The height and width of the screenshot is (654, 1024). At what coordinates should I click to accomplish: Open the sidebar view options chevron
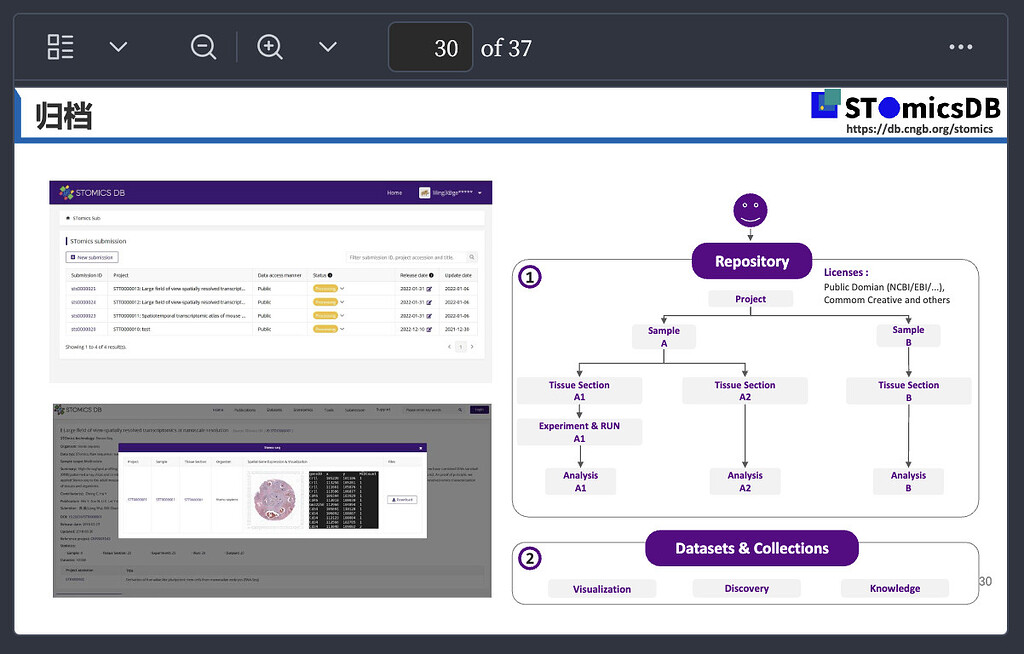[x=118, y=47]
